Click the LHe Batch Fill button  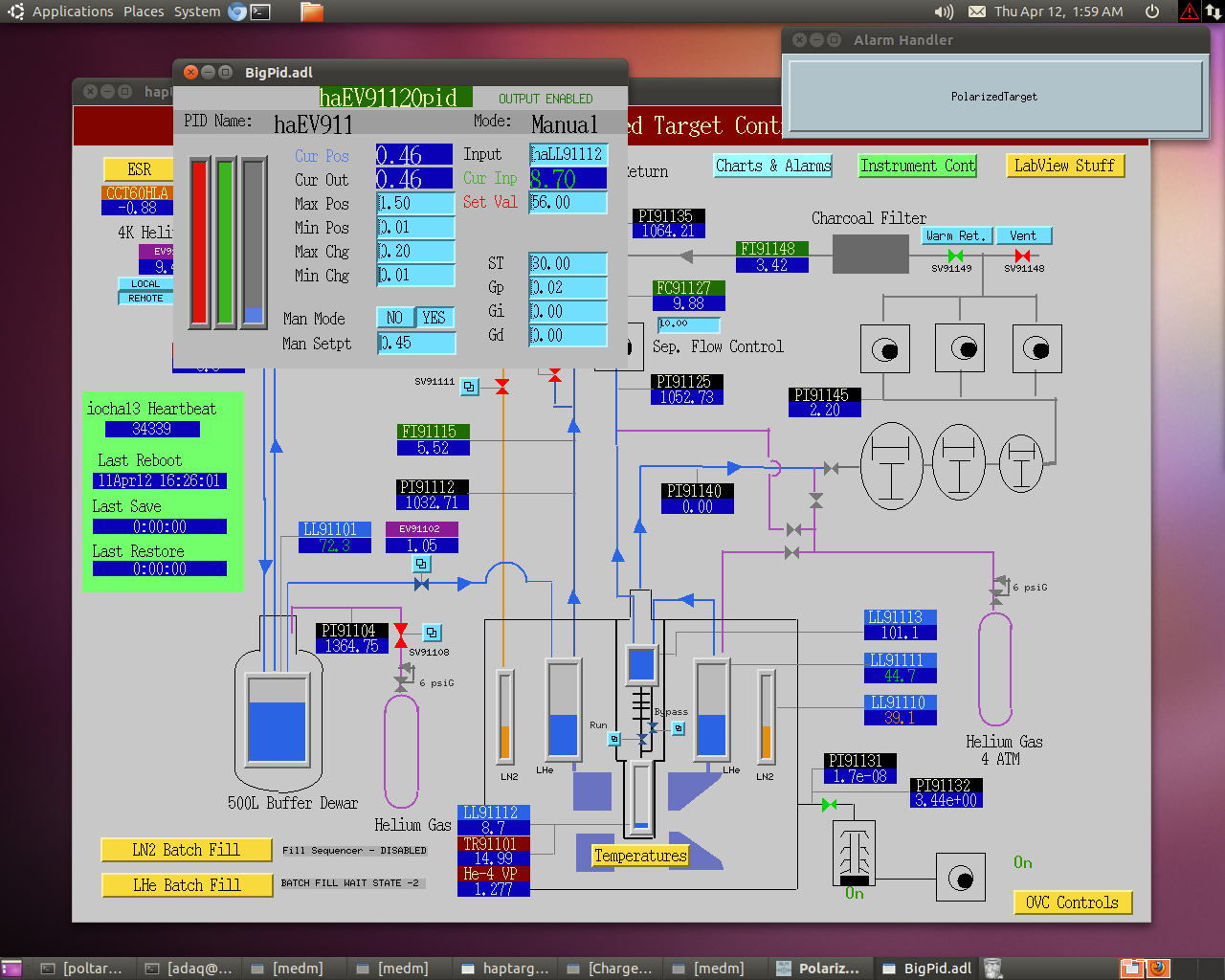coord(187,885)
